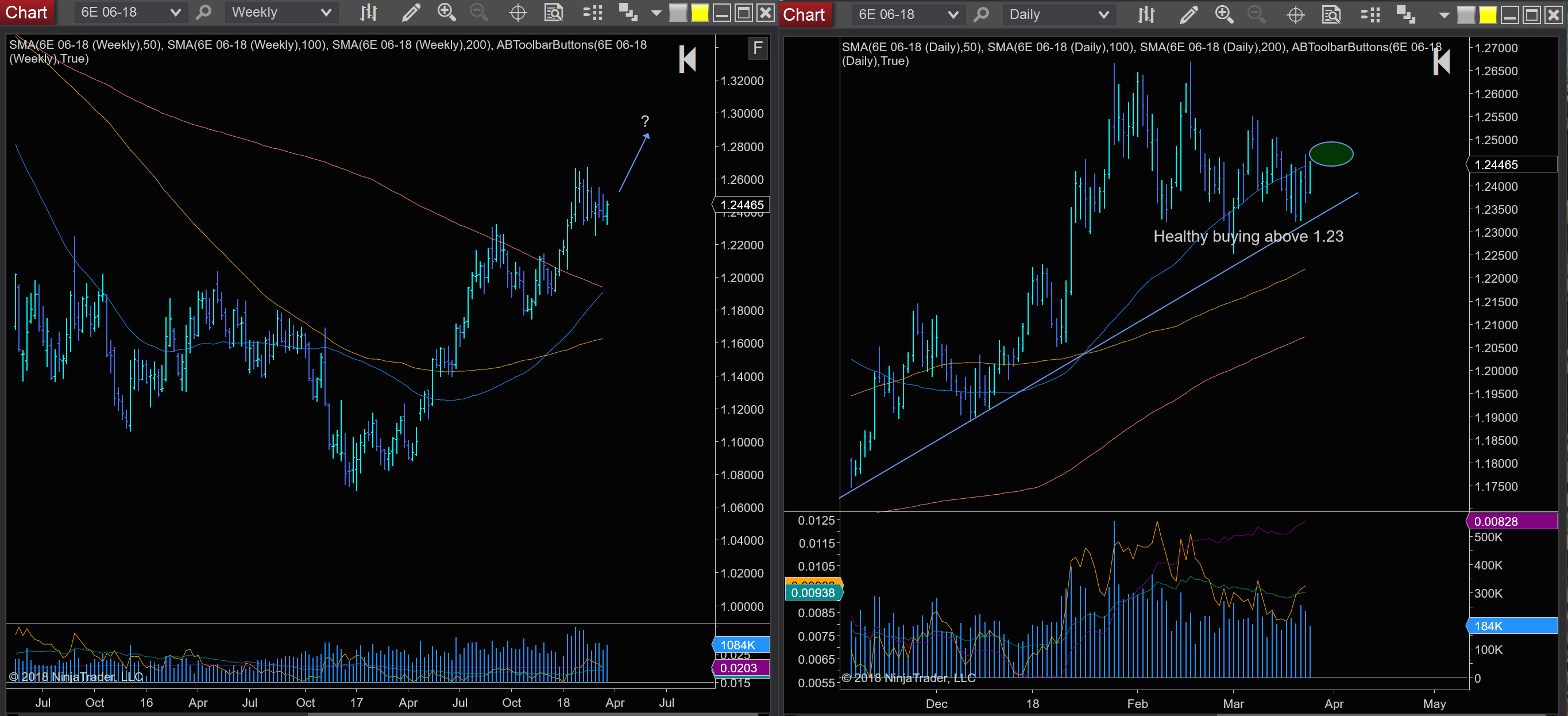Click the 0.0203 purple marker on Weekly chart
Viewport: 1568px width, 716px height.
coord(741,668)
